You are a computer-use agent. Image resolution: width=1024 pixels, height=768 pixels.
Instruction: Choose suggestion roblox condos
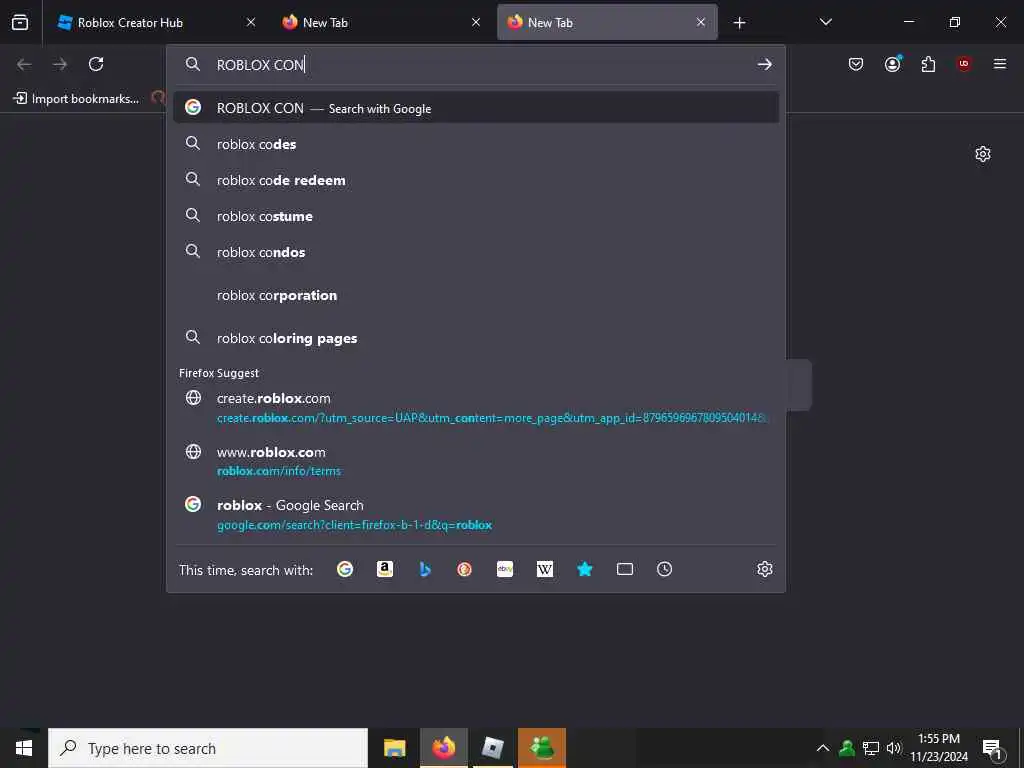pyautogui.click(x=475, y=251)
